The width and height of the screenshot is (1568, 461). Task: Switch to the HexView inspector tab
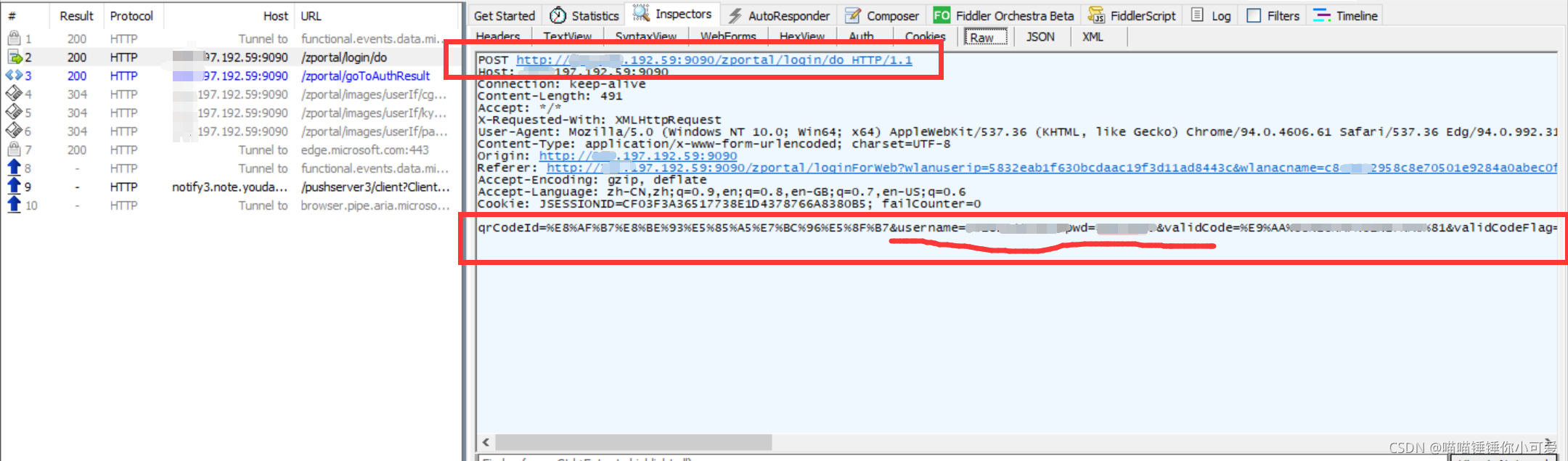click(802, 36)
